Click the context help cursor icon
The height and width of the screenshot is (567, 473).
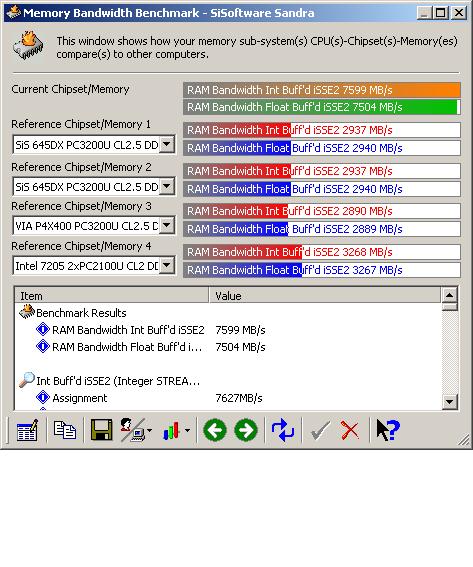[388, 430]
